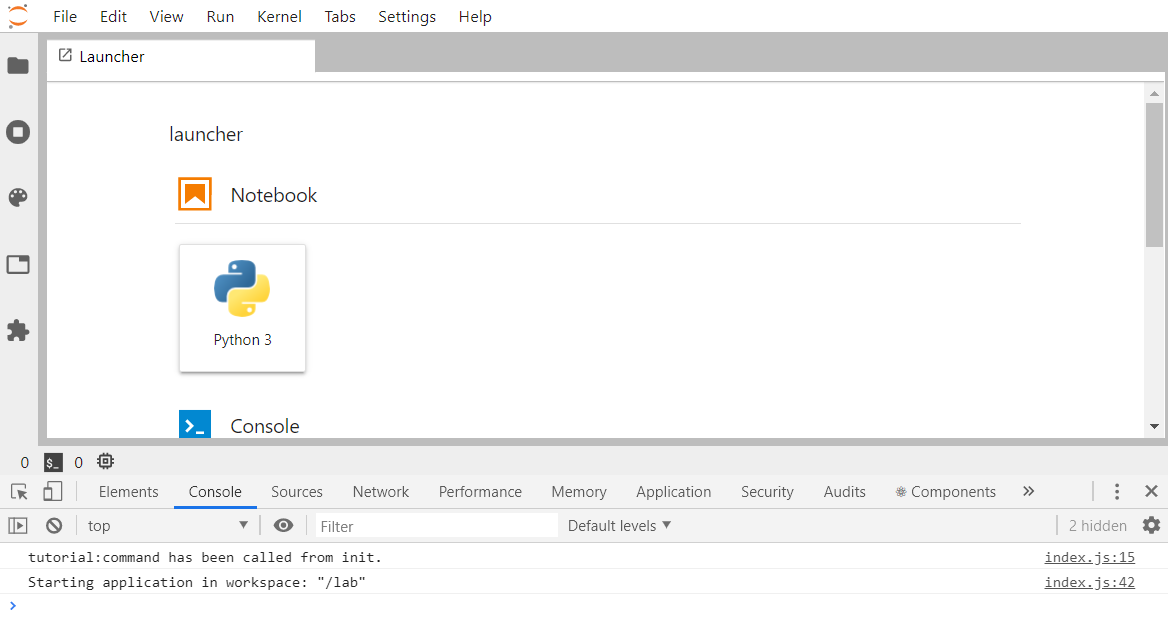Viewport: 1168px width, 622px height.
Task: Create live expression with eye icon
Action: (x=283, y=525)
